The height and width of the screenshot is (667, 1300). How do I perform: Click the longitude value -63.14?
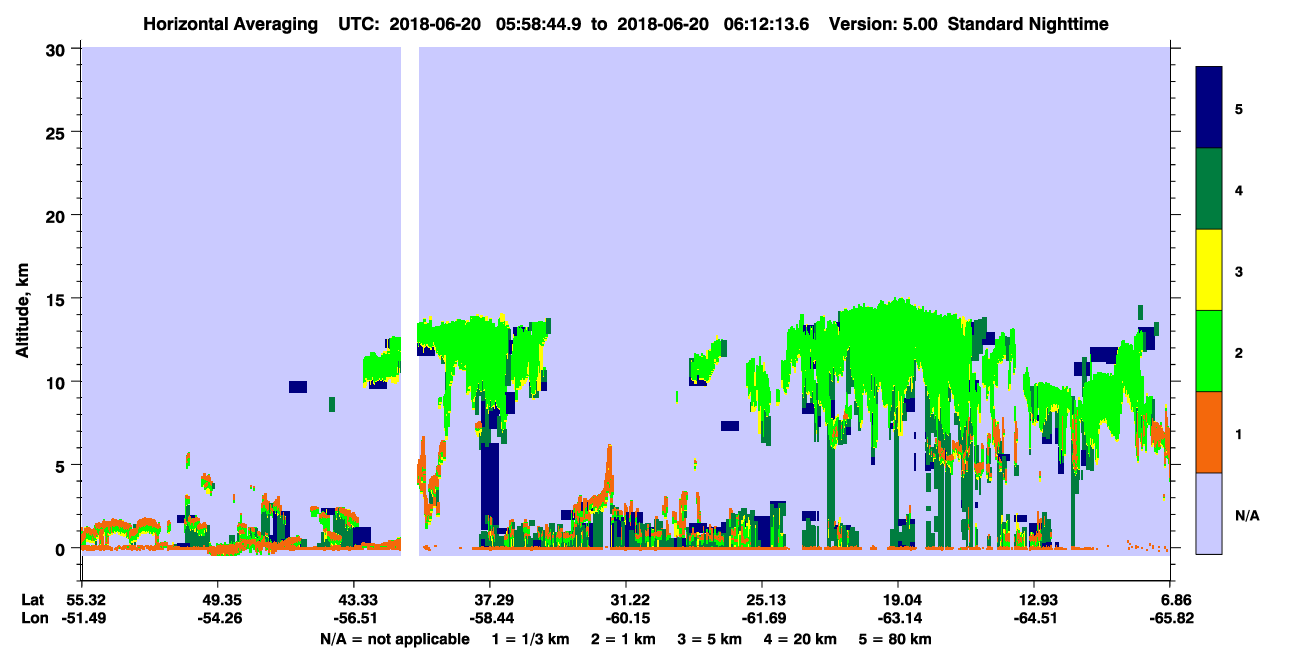(x=898, y=618)
